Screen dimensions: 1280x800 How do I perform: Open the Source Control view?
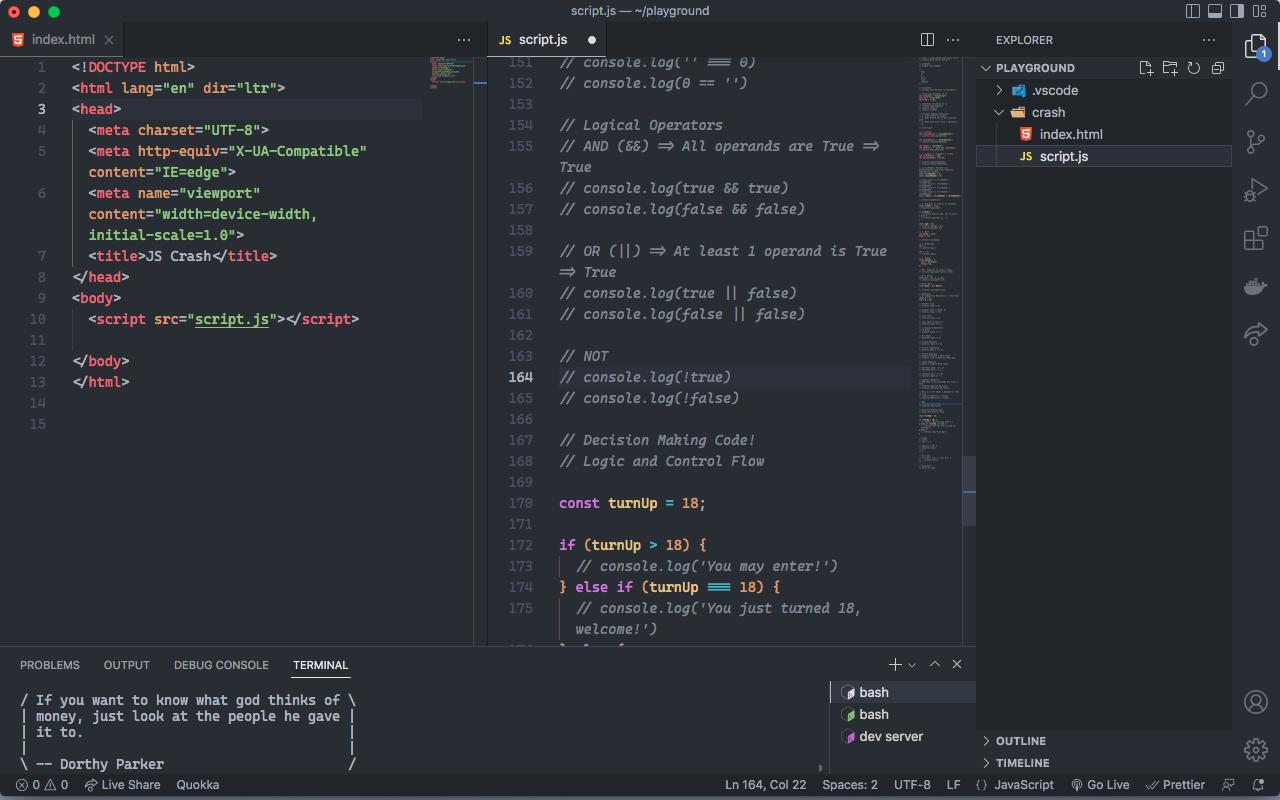click(x=1254, y=141)
